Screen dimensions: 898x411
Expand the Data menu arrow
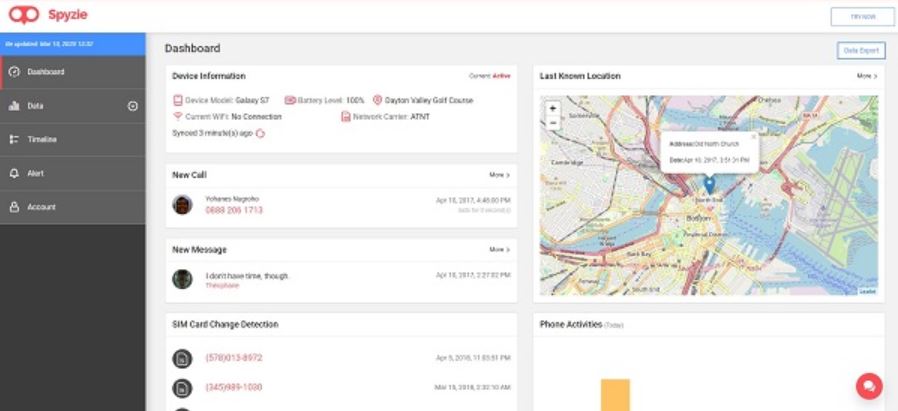tap(132, 106)
